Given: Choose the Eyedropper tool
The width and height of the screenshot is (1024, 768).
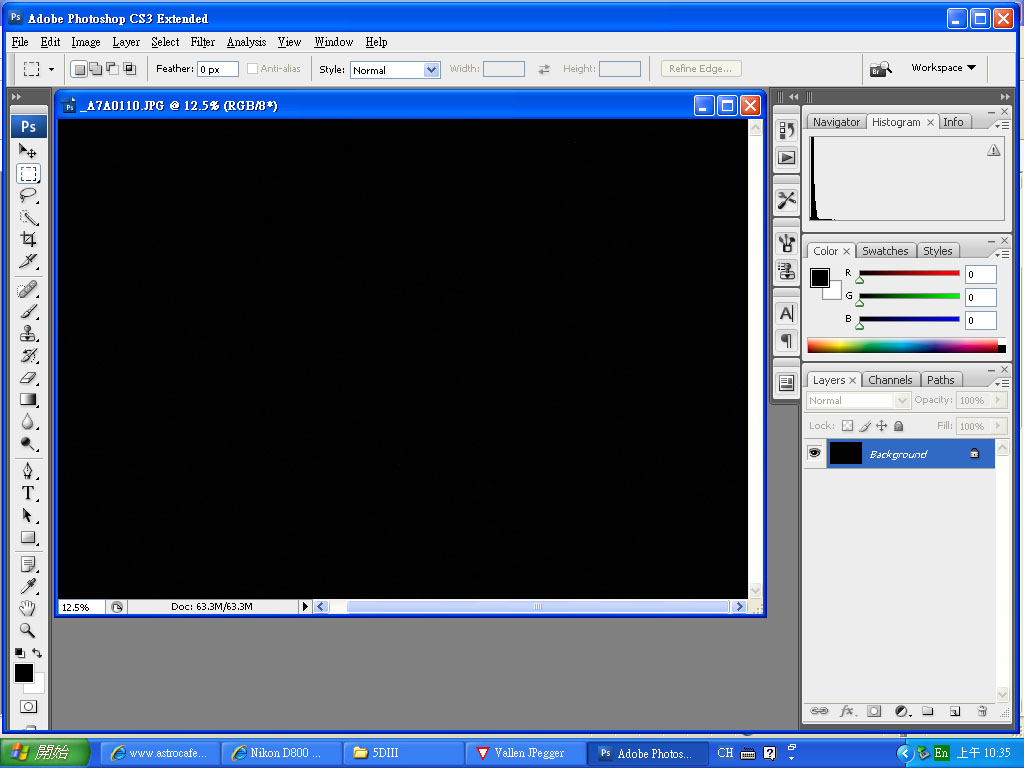Looking at the screenshot, I should pyautogui.click(x=28, y=586).
